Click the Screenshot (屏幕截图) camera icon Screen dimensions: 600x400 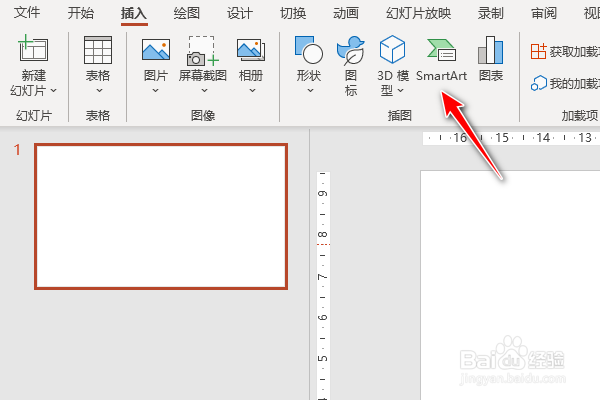202,51
